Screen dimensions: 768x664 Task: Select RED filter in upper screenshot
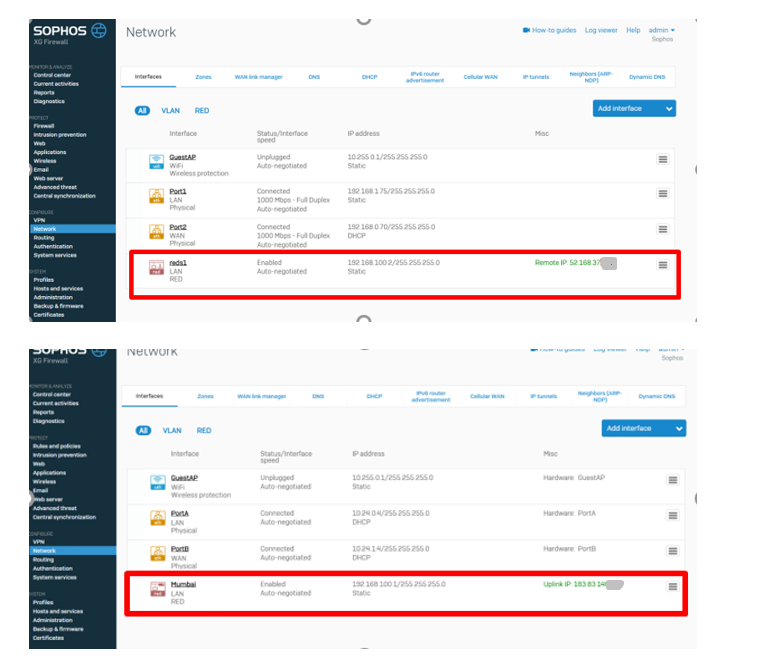pos(202,111)
